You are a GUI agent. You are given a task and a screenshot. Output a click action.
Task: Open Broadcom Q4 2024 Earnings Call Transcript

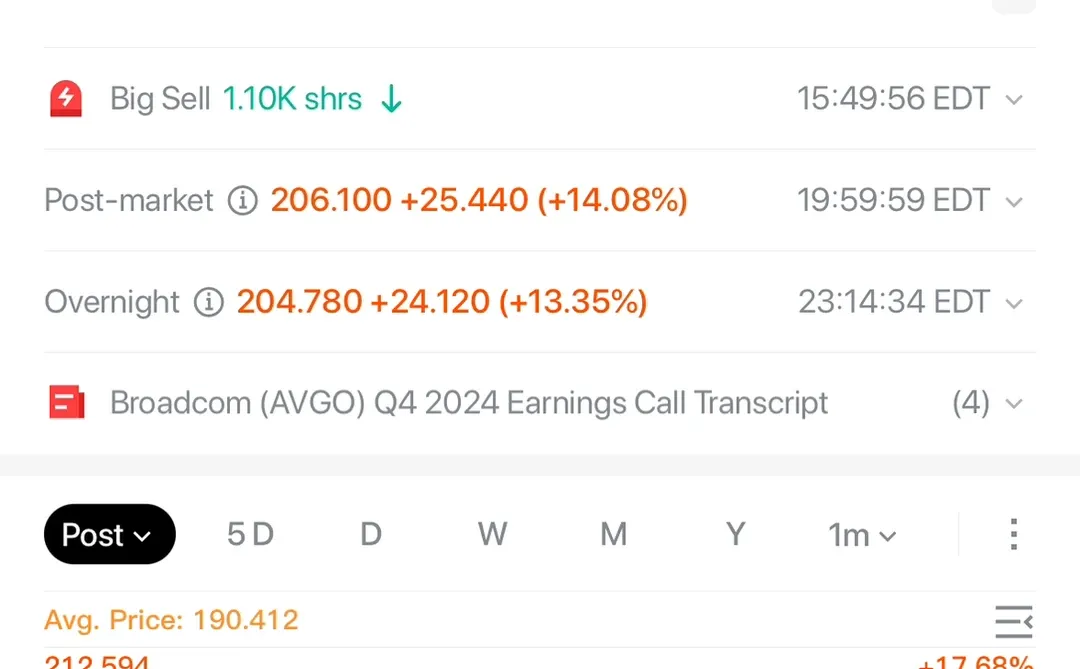pos(468,403)
